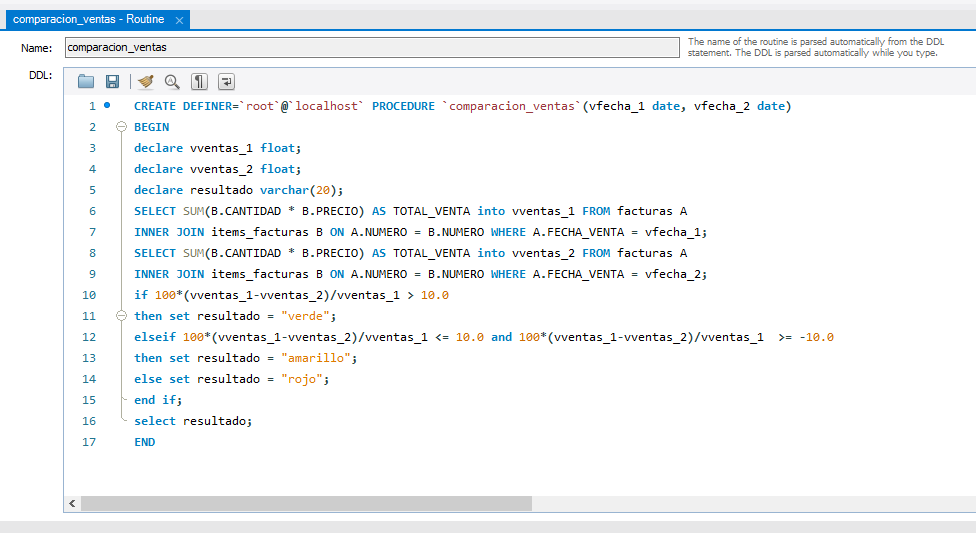Click varchar on line 5

pyautogui.click(x=284, y=190)
